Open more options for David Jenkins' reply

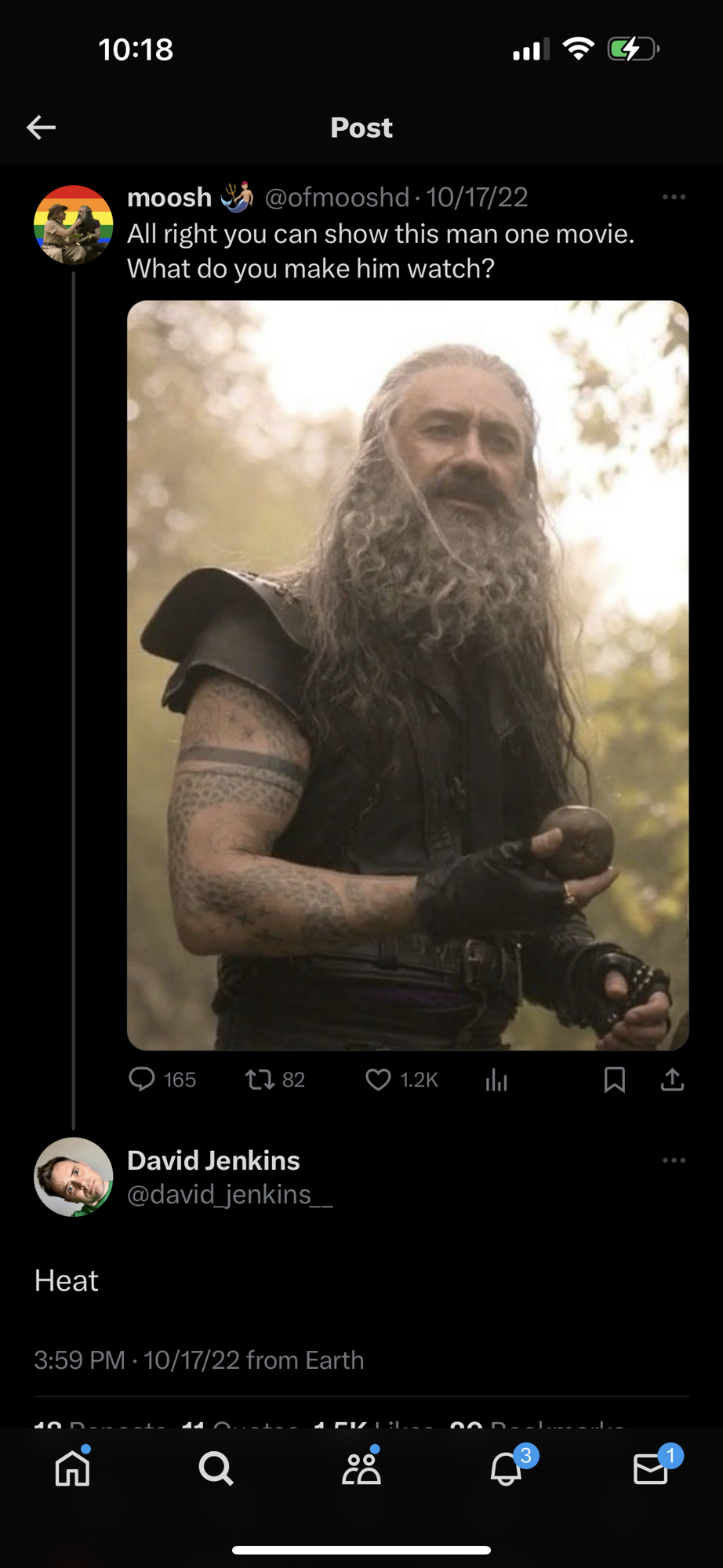click(x=674, y=1160)
